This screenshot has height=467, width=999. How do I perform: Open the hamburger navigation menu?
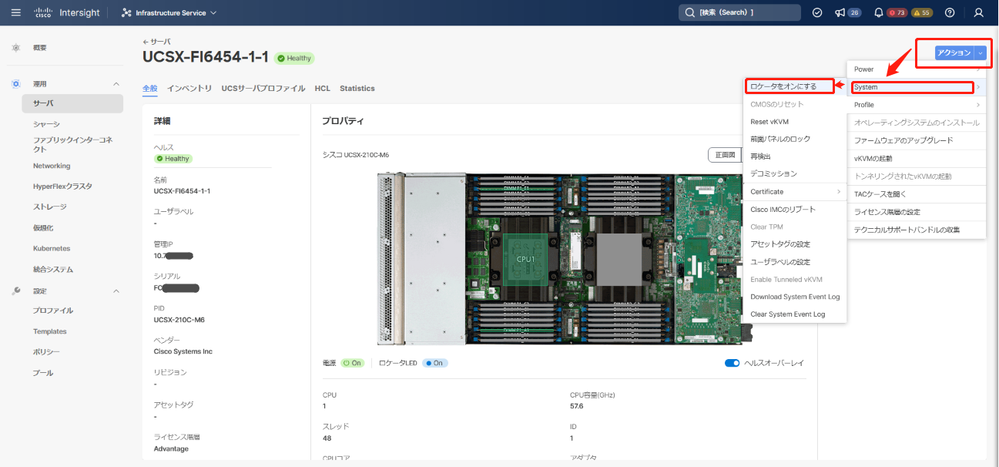[16, 12]
